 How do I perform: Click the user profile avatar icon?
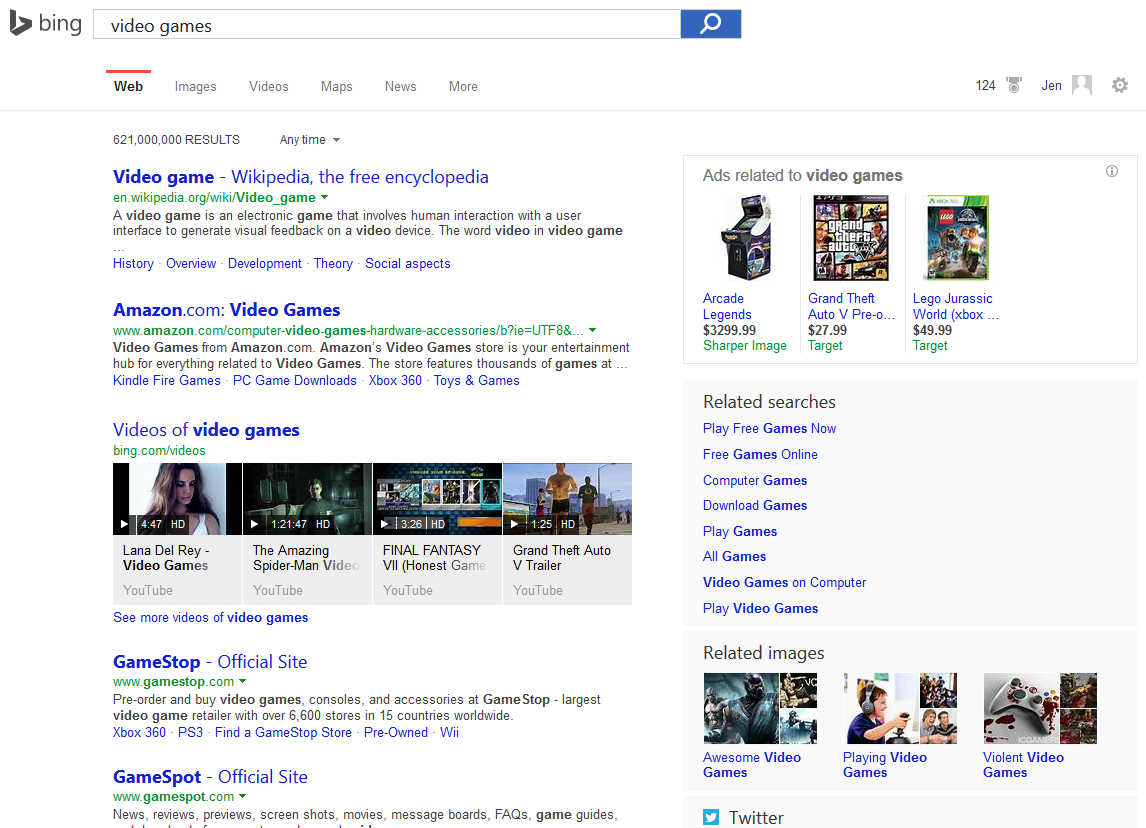[x=1082, y=86]
